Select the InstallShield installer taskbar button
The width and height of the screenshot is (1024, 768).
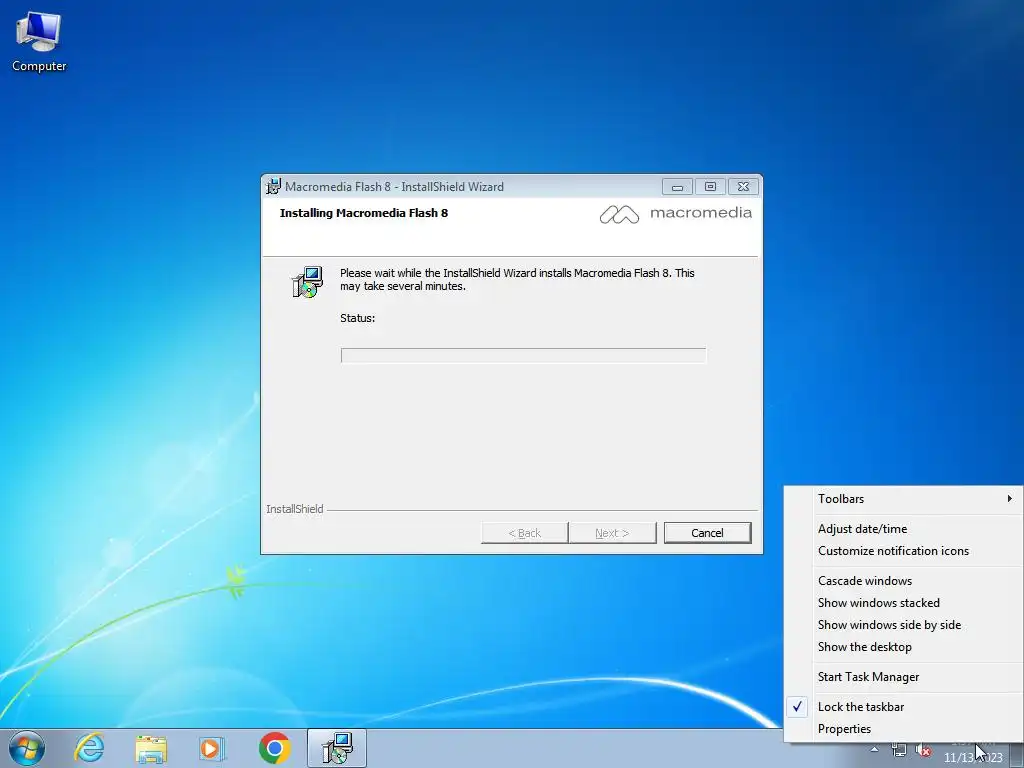337,748
